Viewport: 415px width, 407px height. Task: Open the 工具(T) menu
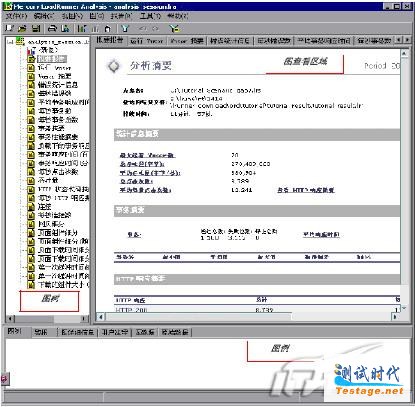150,16
